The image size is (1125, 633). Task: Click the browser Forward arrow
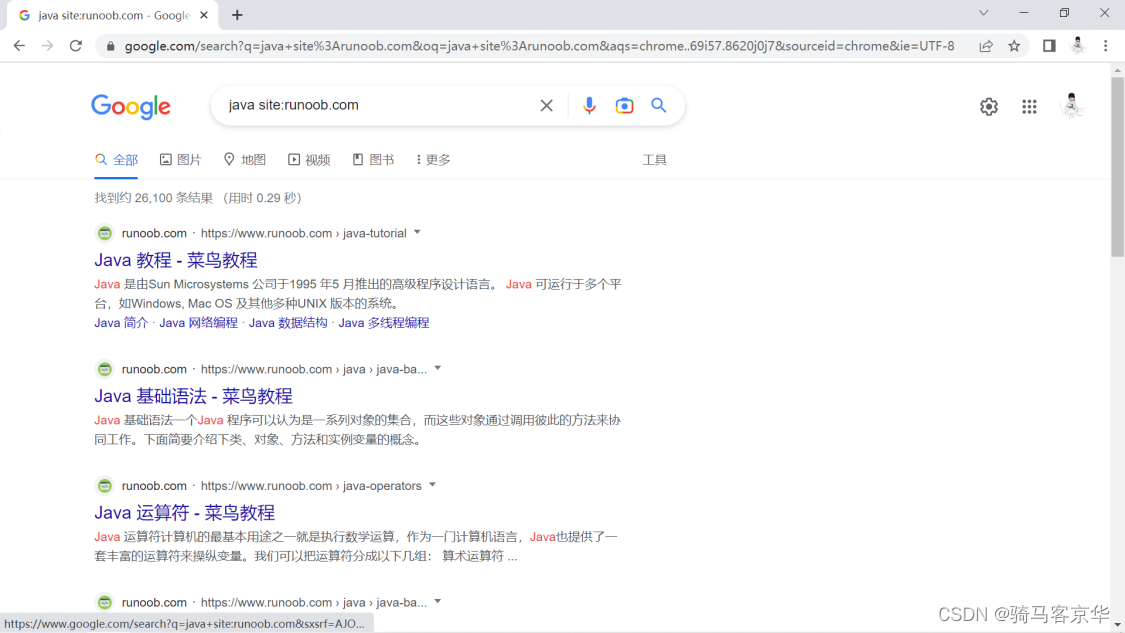coord(47,46)
